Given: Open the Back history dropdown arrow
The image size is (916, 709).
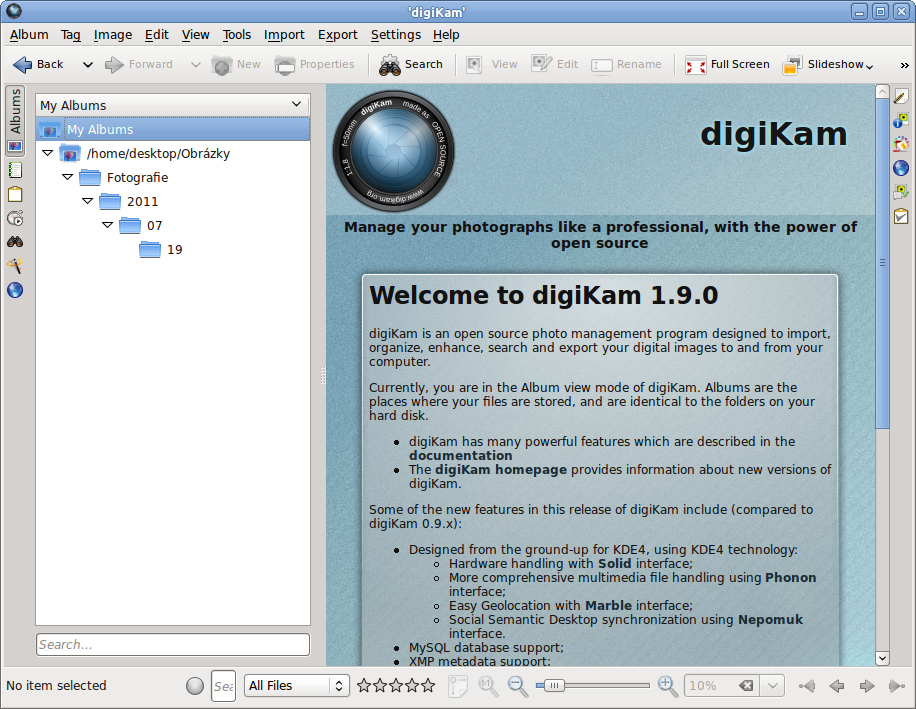Looking at the screenshot, I should (x=88, y=65).
